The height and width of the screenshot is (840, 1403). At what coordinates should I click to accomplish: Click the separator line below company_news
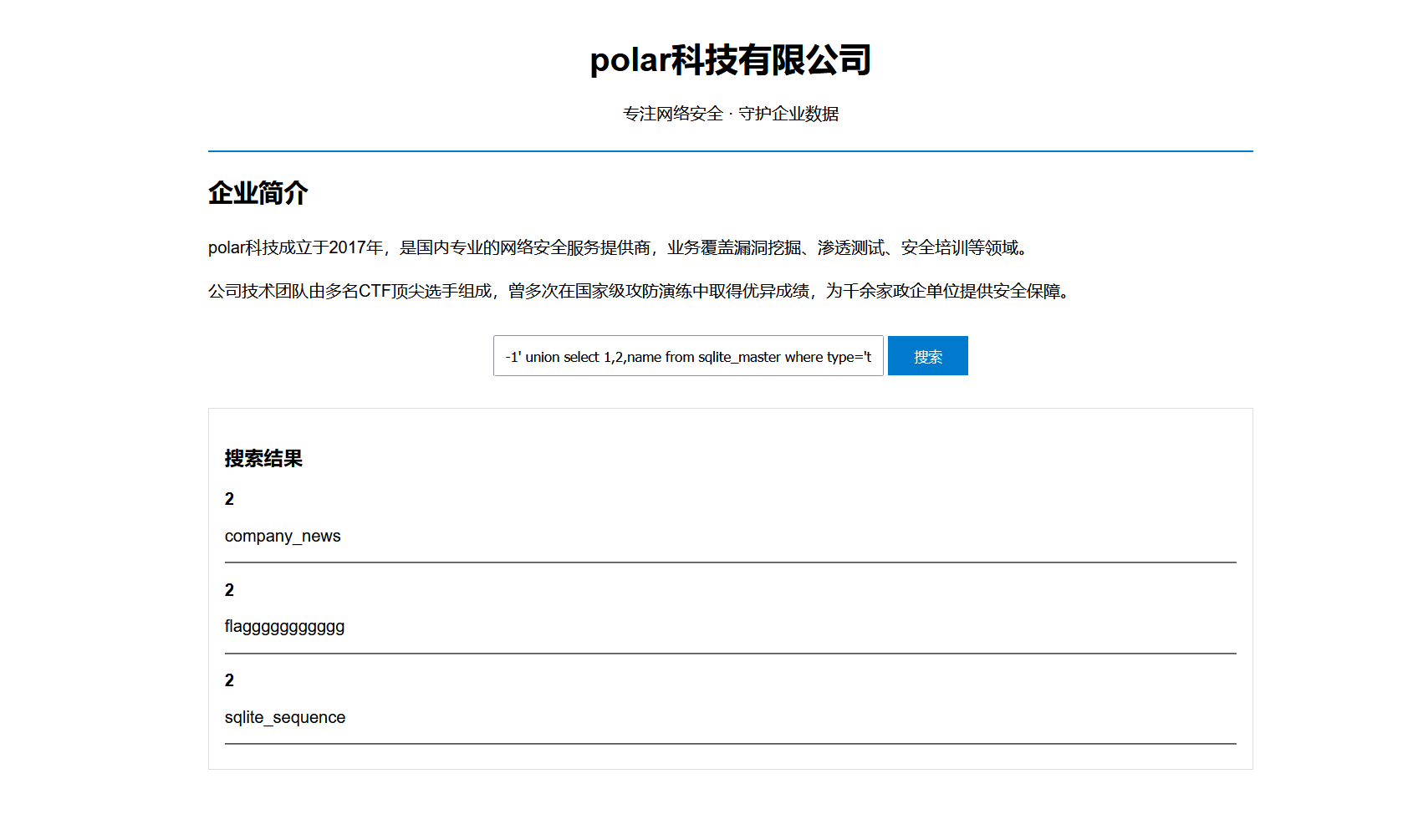[731, 563]
